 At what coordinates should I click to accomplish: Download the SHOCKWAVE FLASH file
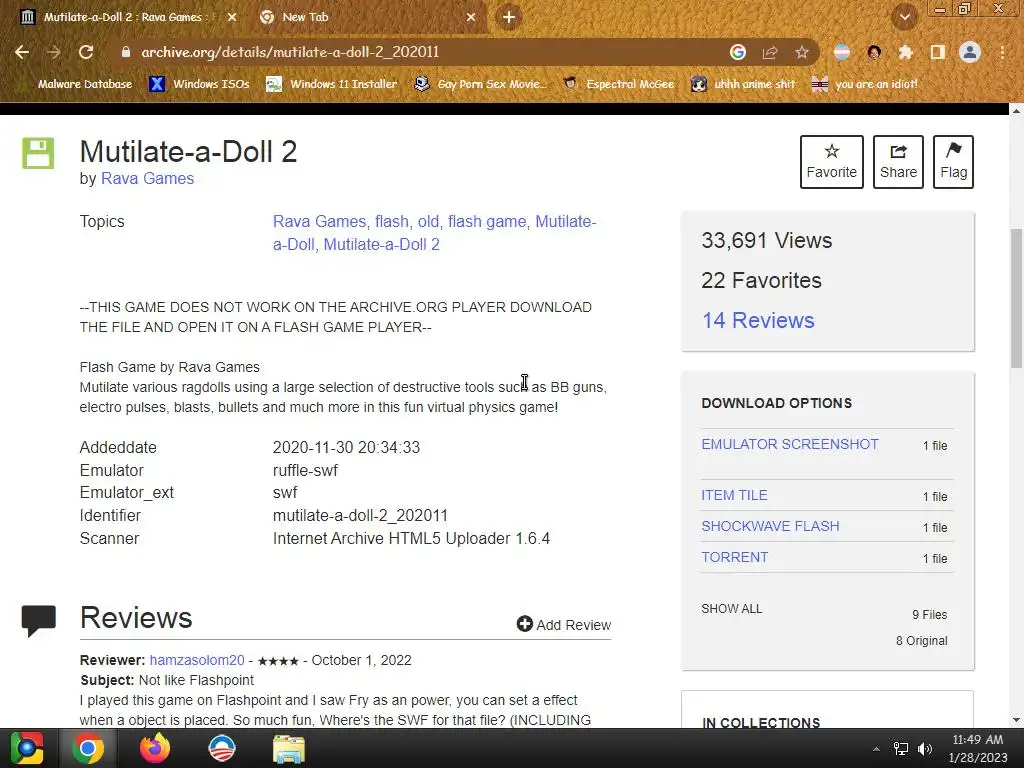pyautogui.click(x=771, y=526)
